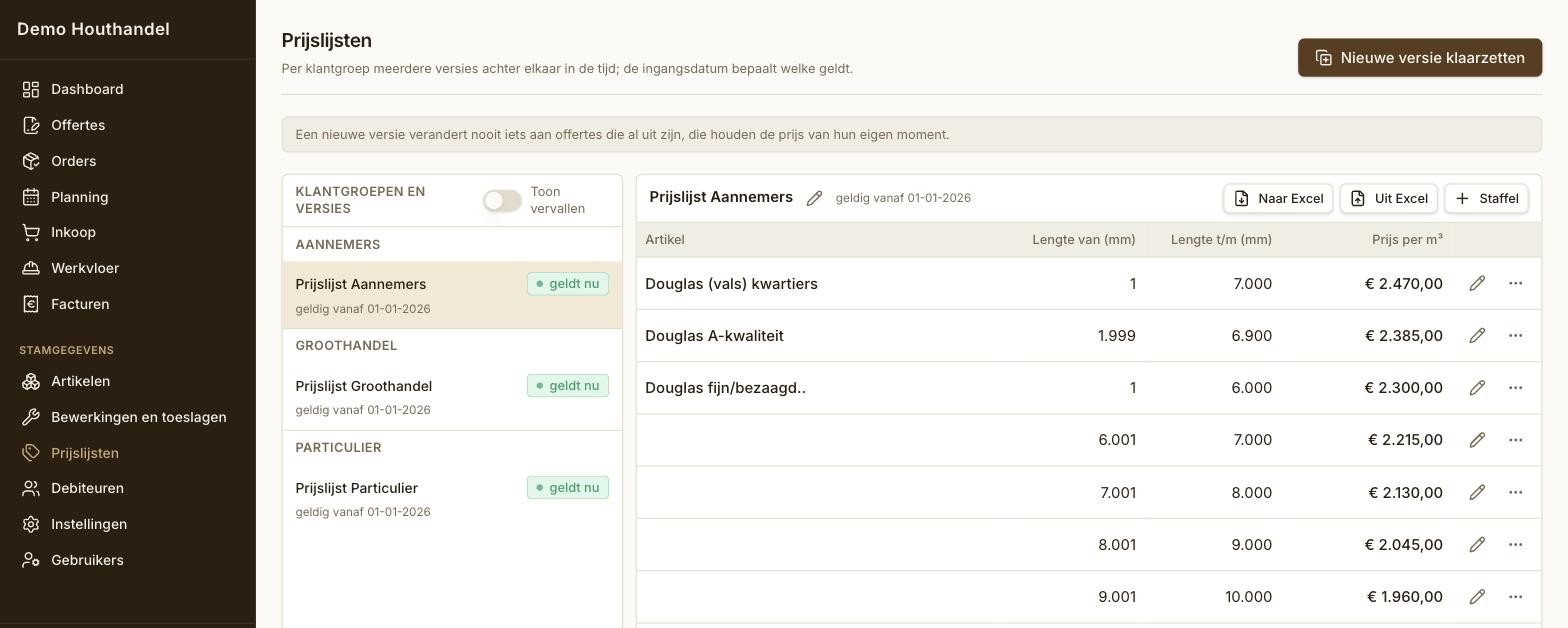Click the Artikel column header
This screenshot has width=1568, height=628.
pyautogui.click(x=665, y=240)
